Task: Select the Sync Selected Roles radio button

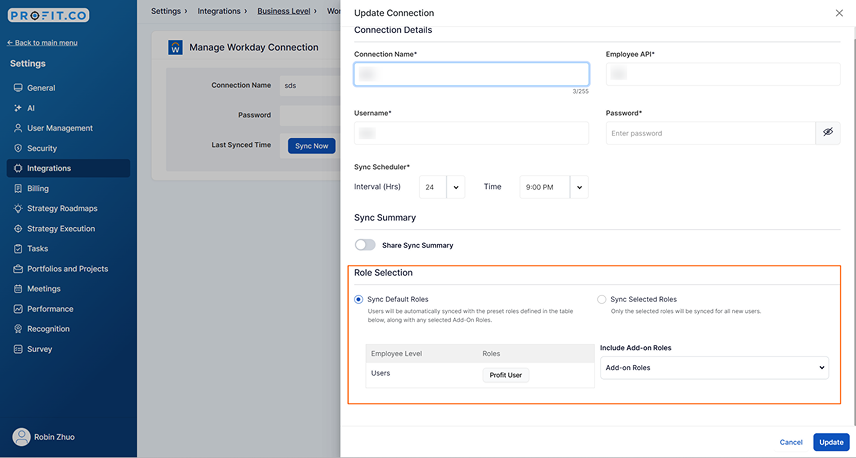Action: tap(602, 299)
